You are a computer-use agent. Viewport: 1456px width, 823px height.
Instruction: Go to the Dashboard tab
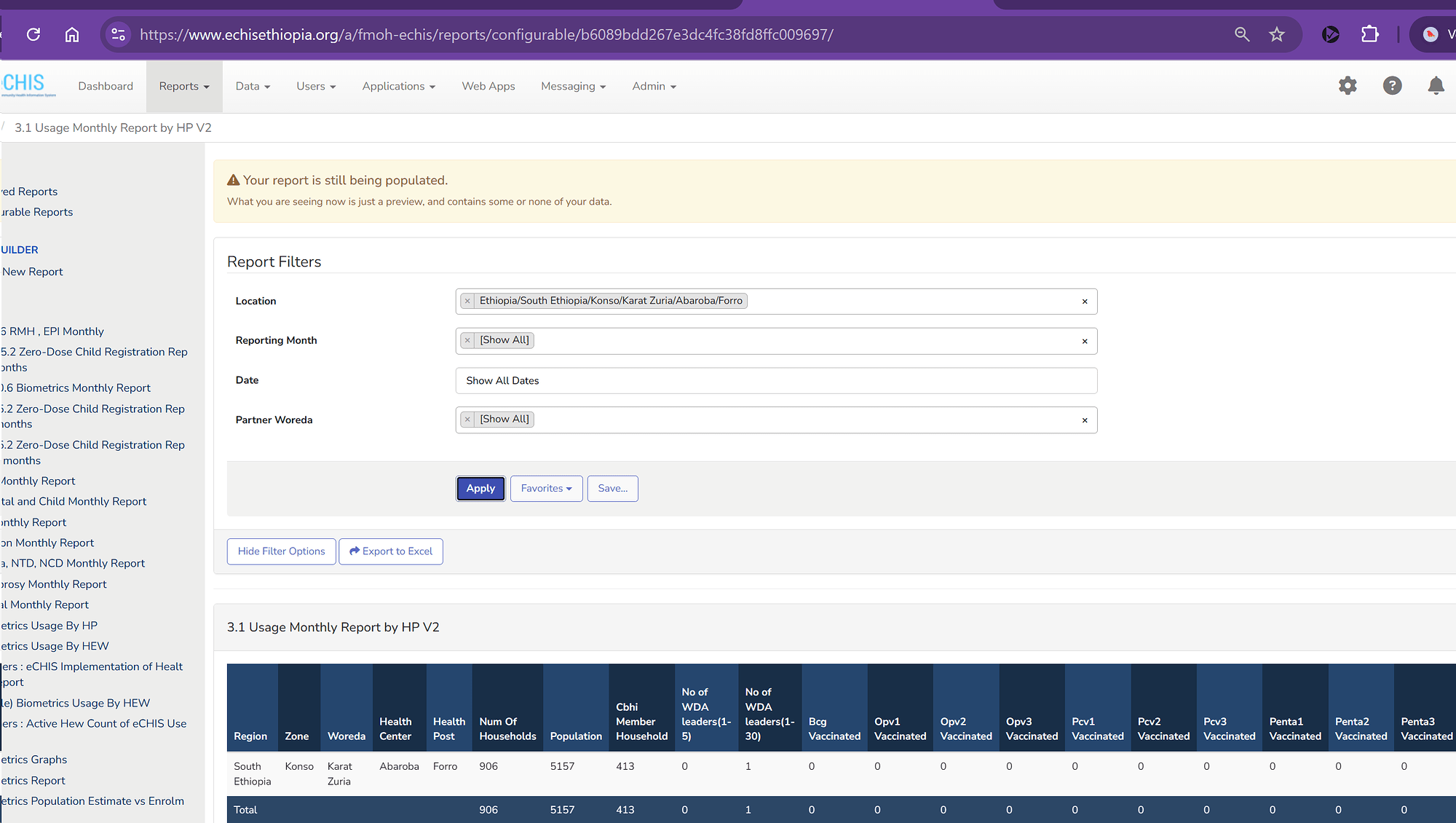pyautogui.click(x=106, y=86)
